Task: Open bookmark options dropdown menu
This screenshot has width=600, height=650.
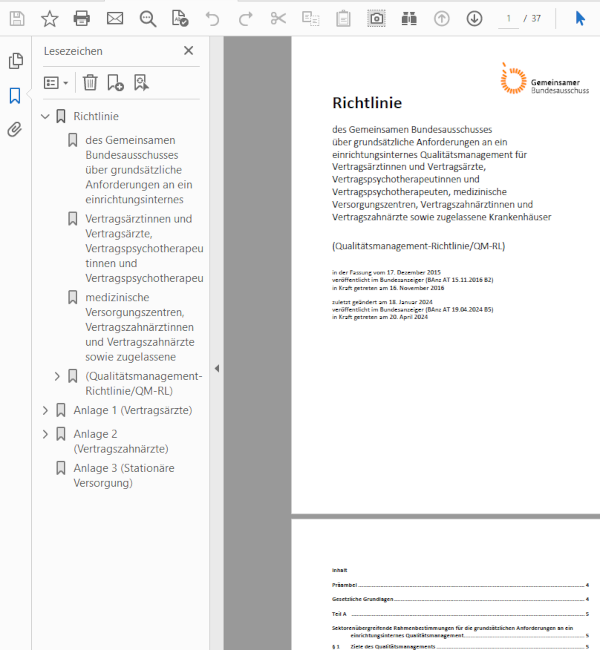Action: click(x=56, y=83)
